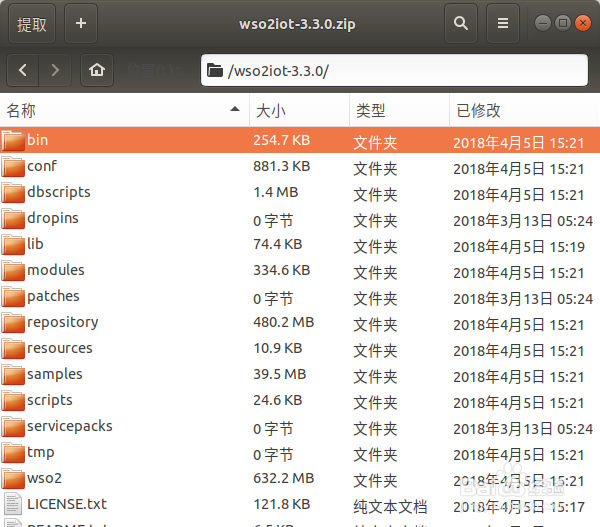The height and width of the screenshot is (527, 600).
Task: Click the 10.9 KB size value
Action: (x=278, y=348)
